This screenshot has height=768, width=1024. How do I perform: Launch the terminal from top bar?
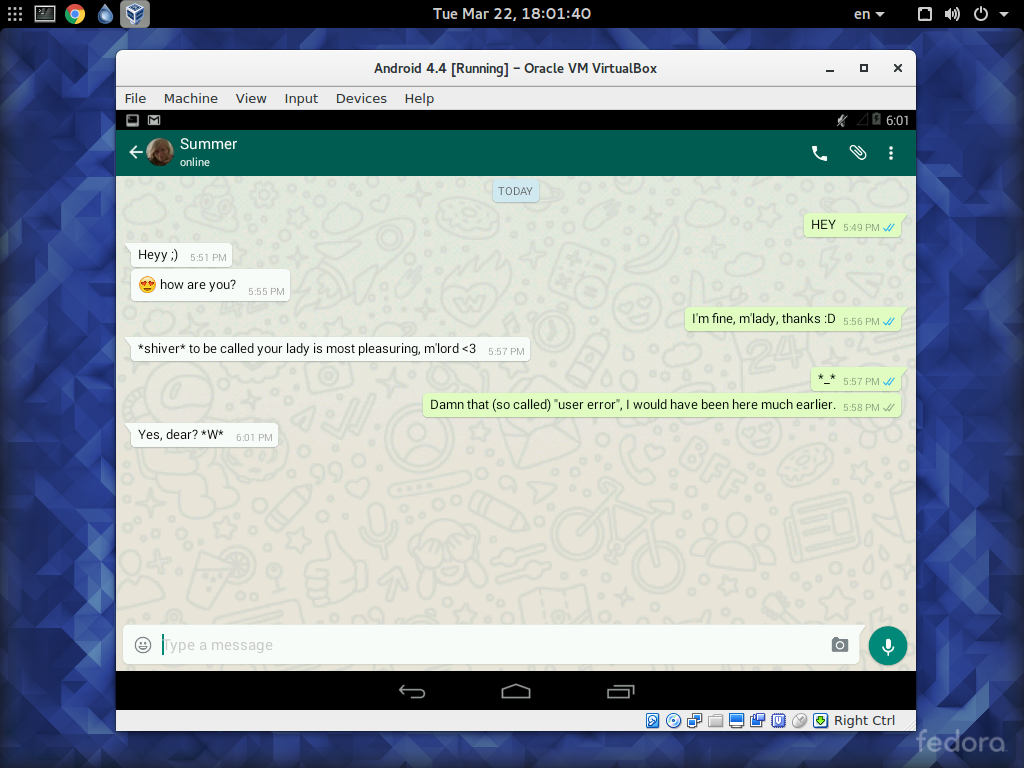pyautogui.click(x=44, y=14)
